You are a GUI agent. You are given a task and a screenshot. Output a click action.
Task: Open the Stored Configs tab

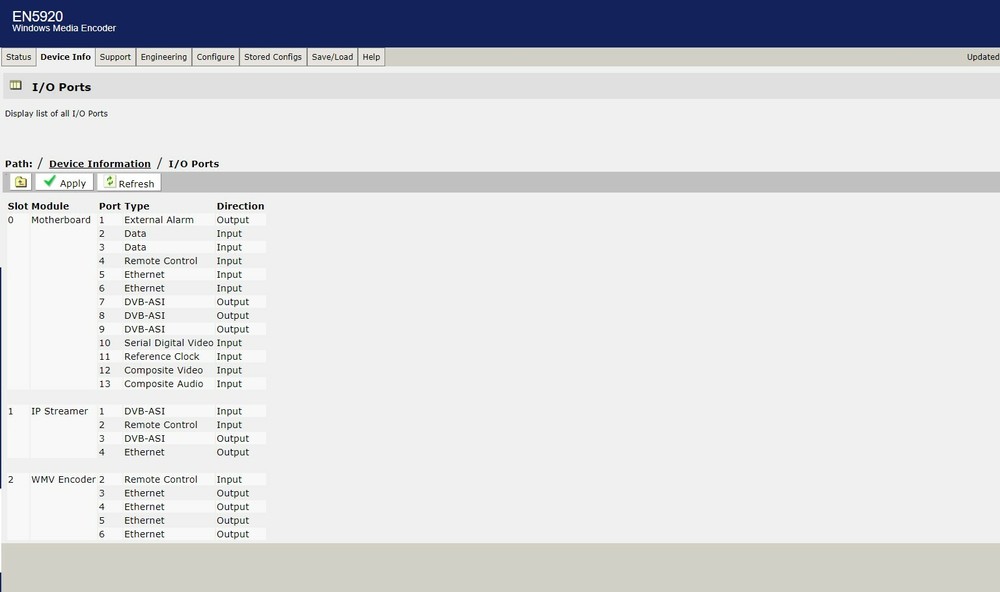[x=273, y=57]
